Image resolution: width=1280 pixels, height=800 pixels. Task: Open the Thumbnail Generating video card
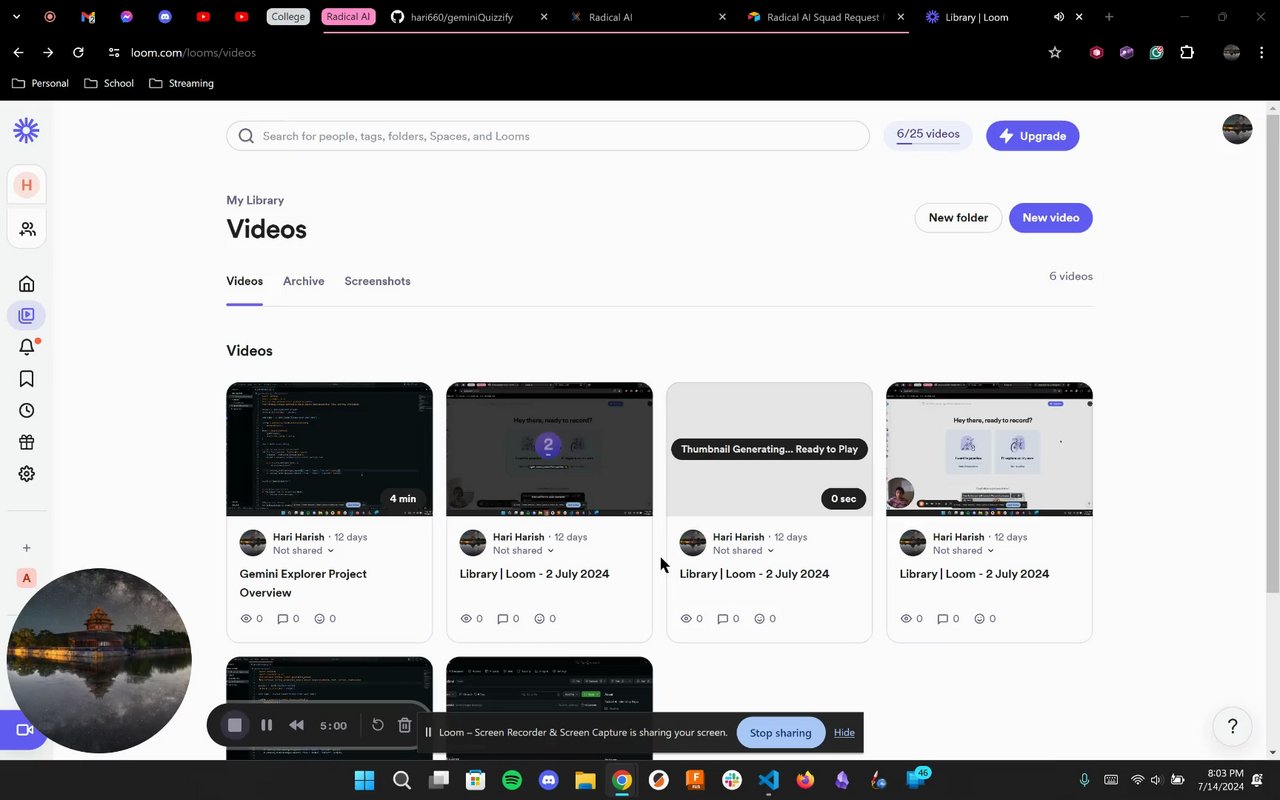pyautogui.click(x=769, y=449)
